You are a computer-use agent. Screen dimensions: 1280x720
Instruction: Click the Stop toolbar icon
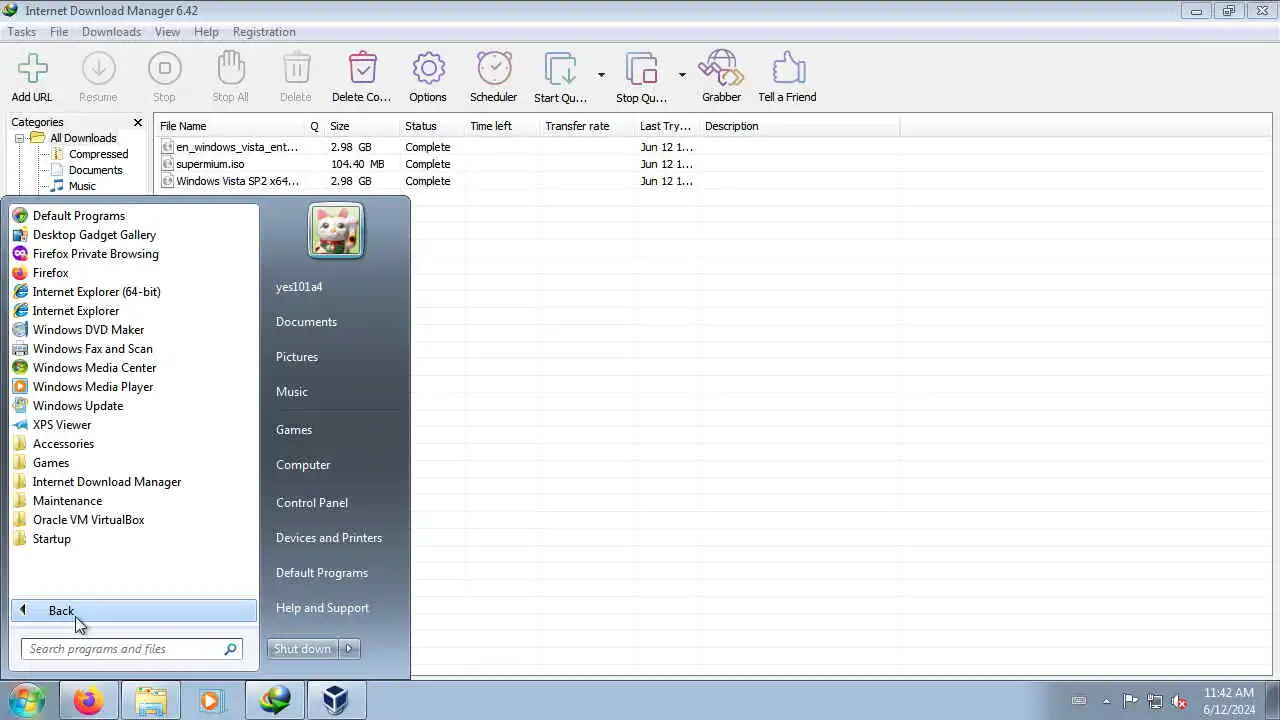click(x=164, y=69)
